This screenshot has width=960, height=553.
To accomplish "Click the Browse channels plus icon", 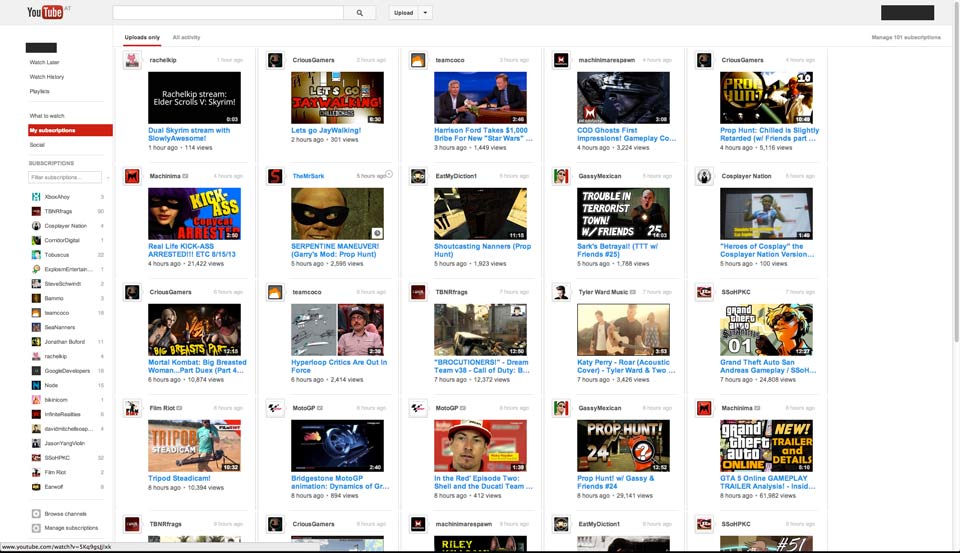I will pos(36,514).
